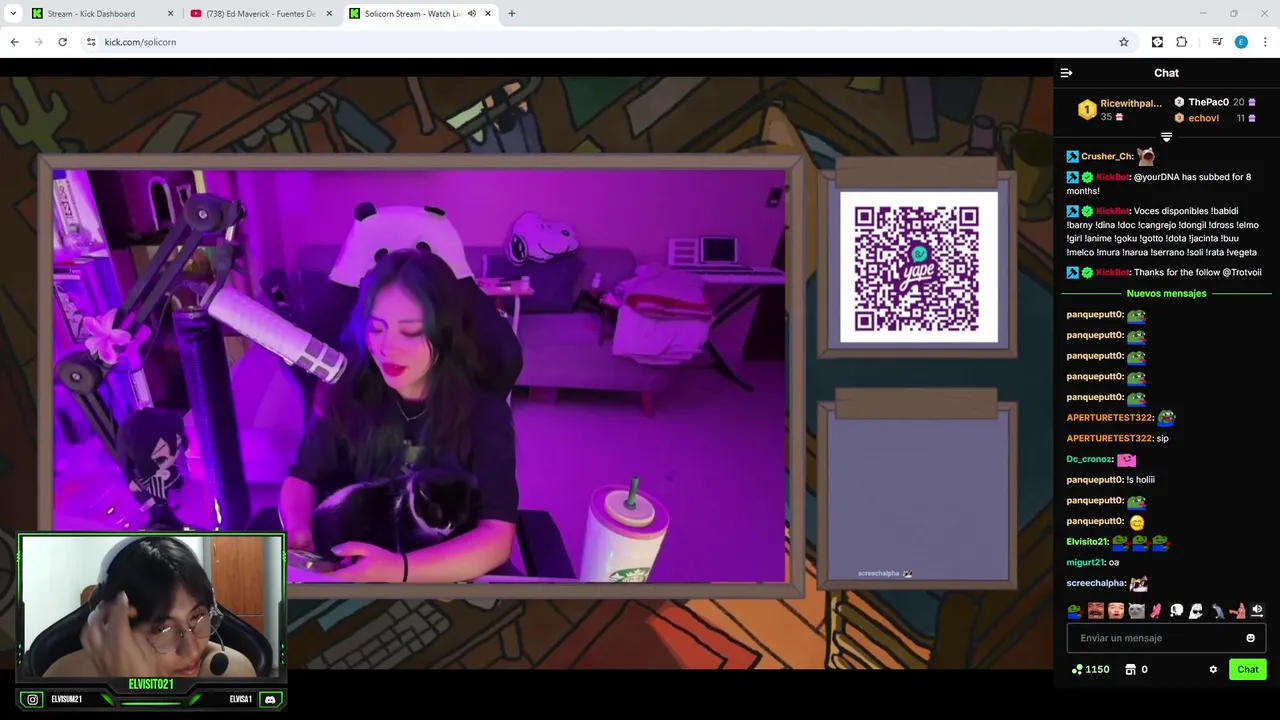Open Chrome three-dot menu

1266,42
